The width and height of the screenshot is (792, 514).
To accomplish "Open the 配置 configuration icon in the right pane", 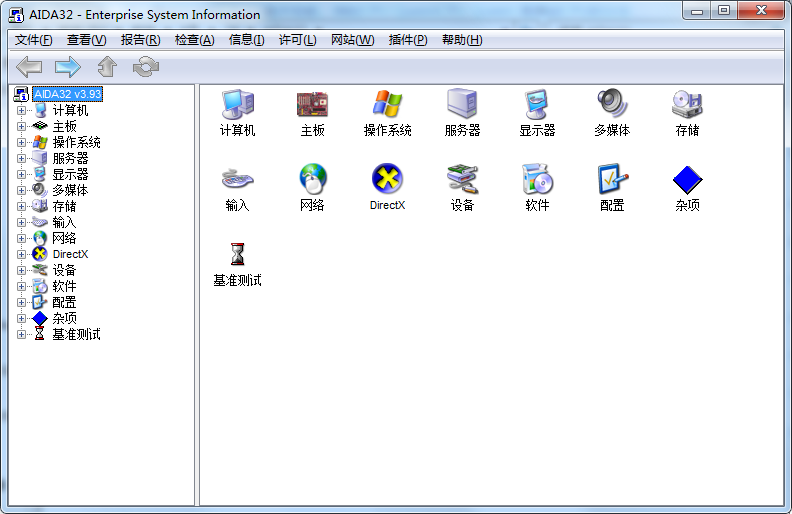I will 612,180.
